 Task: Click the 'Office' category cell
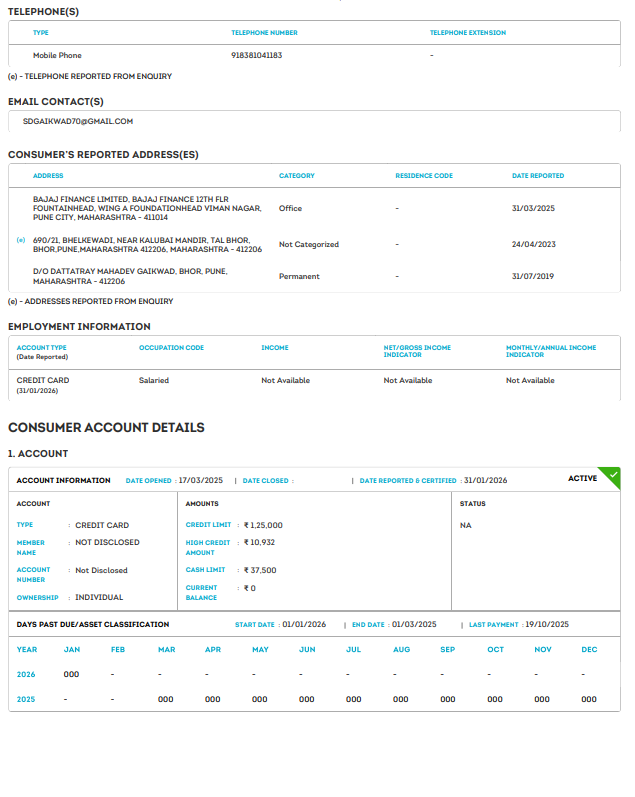pyautogui.click(x=290, y=208)
